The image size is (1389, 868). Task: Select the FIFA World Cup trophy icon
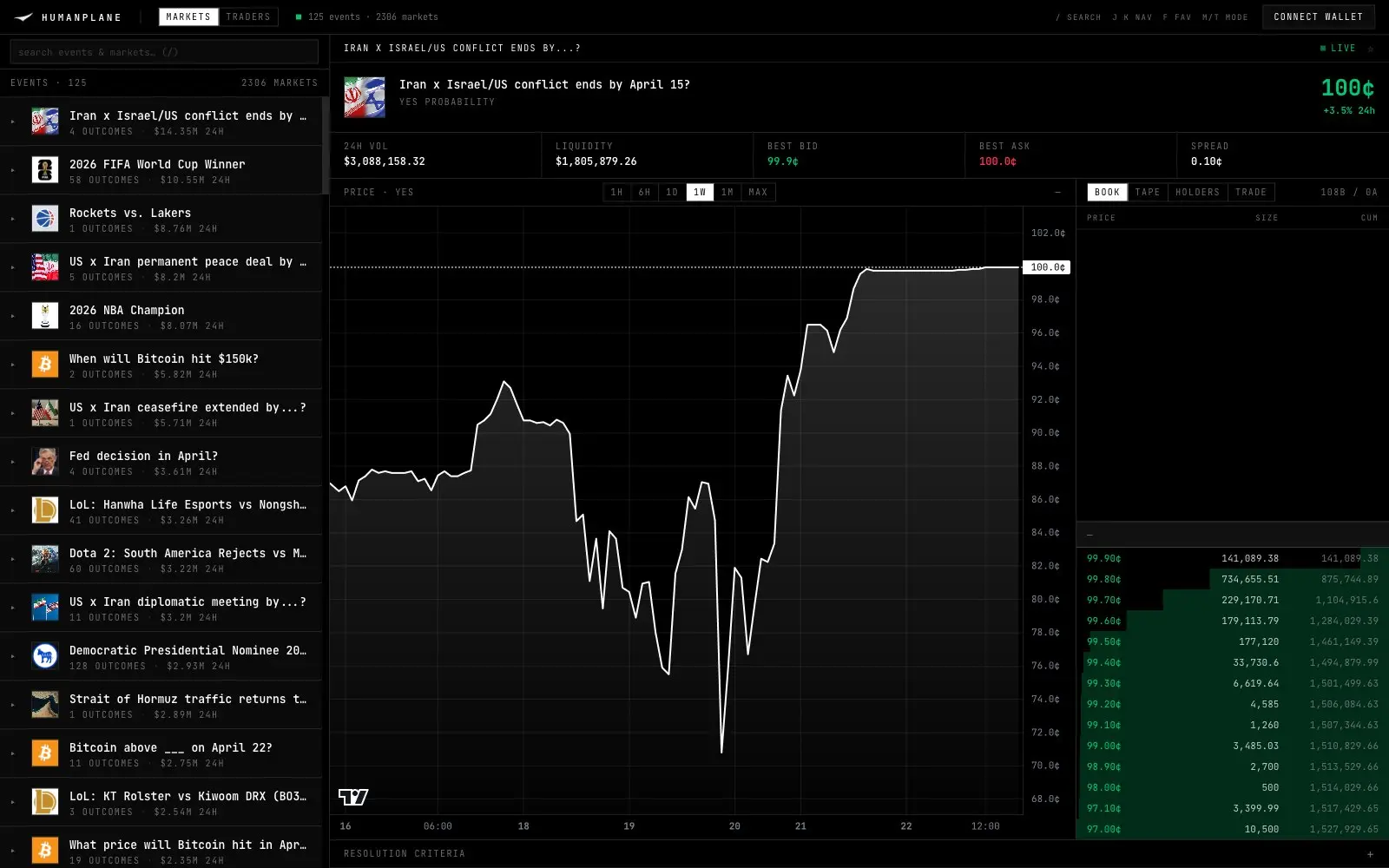pos(45,170)
